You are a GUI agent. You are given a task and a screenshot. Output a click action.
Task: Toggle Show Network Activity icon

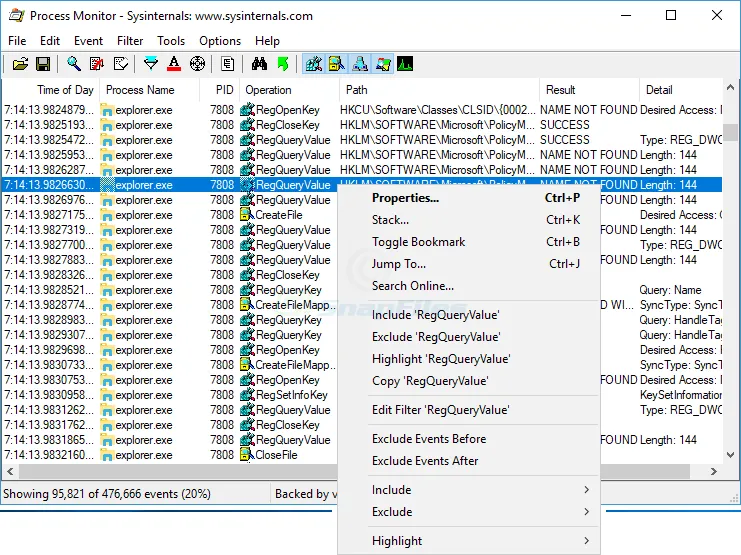(x=360, y=64)
